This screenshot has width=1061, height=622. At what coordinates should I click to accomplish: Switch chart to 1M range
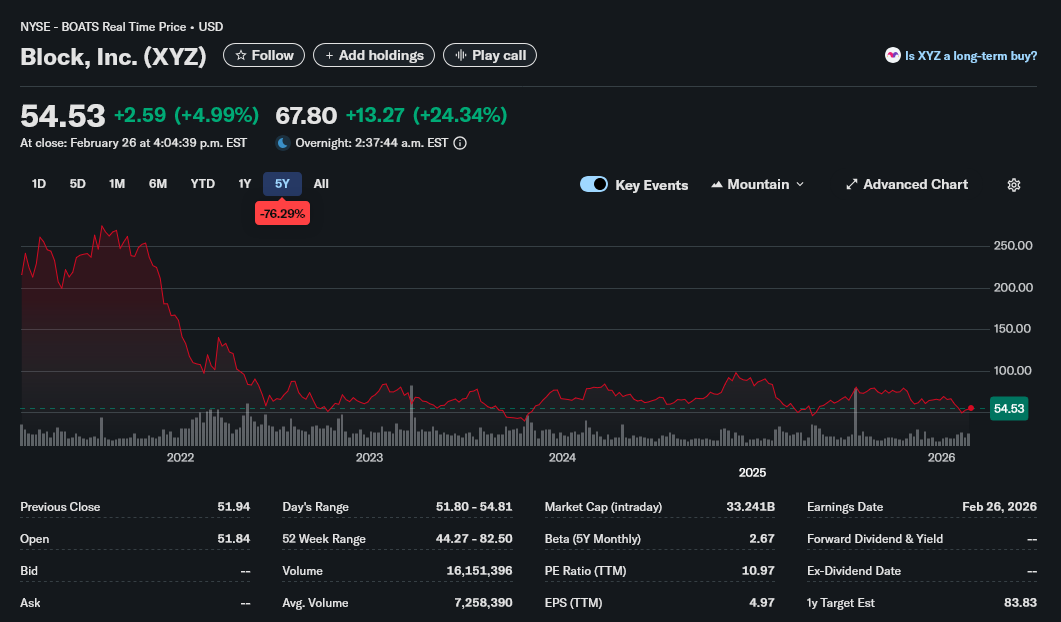click(117, 183)
